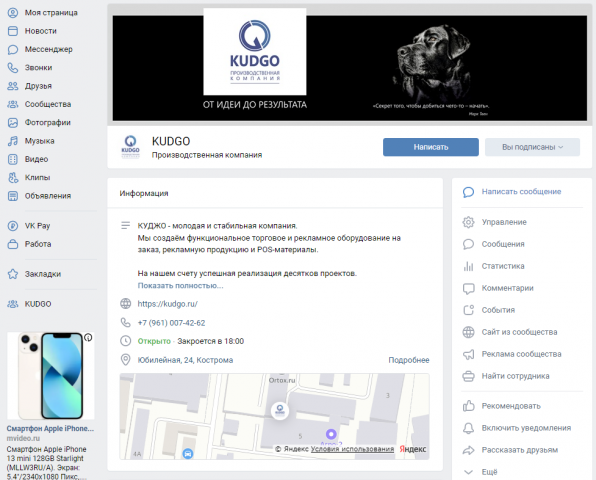Open the Клипы clips icon
Screen dimensions: 596x480
click(13, 177)
